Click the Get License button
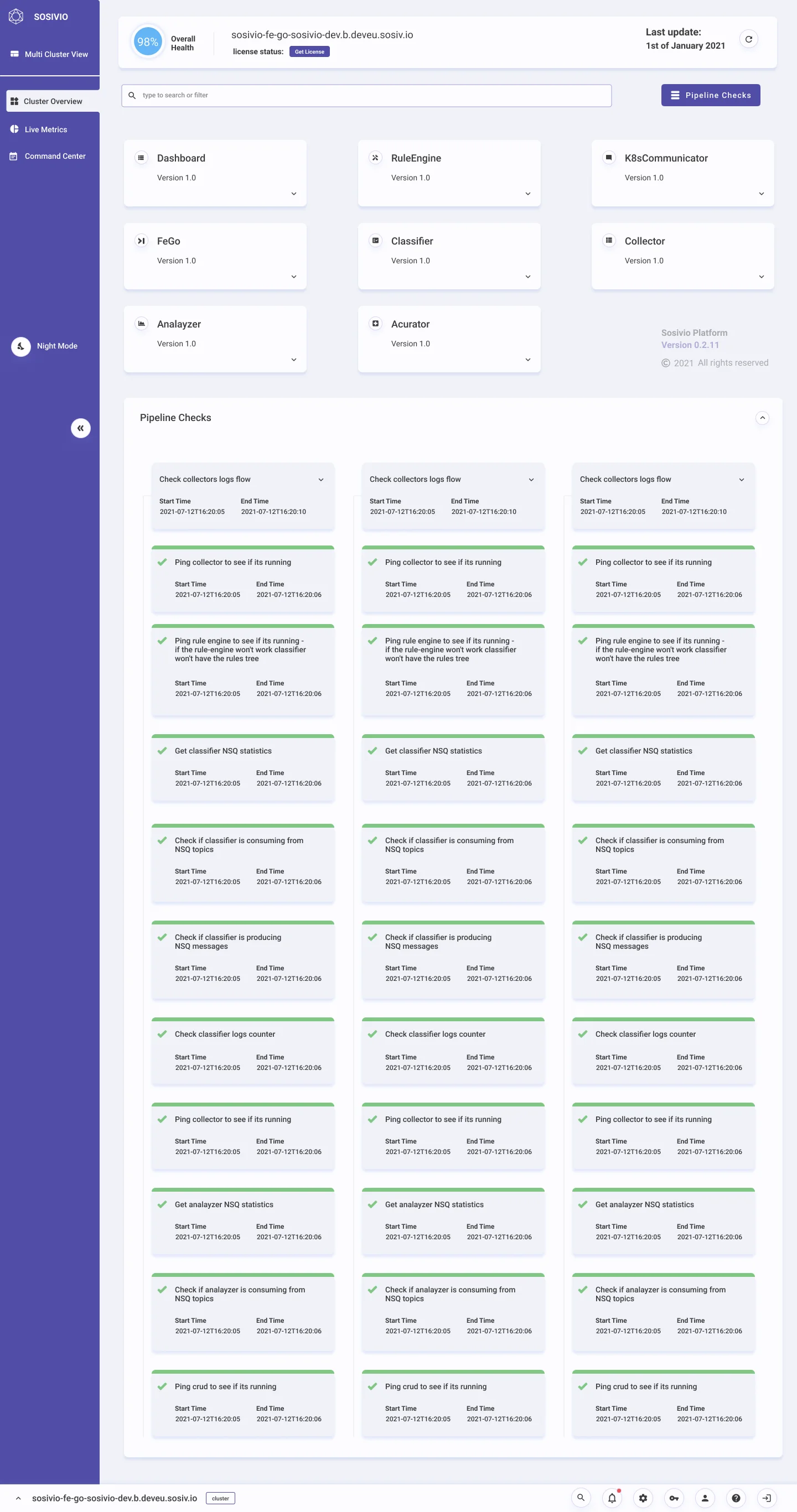 click(309, 51)
